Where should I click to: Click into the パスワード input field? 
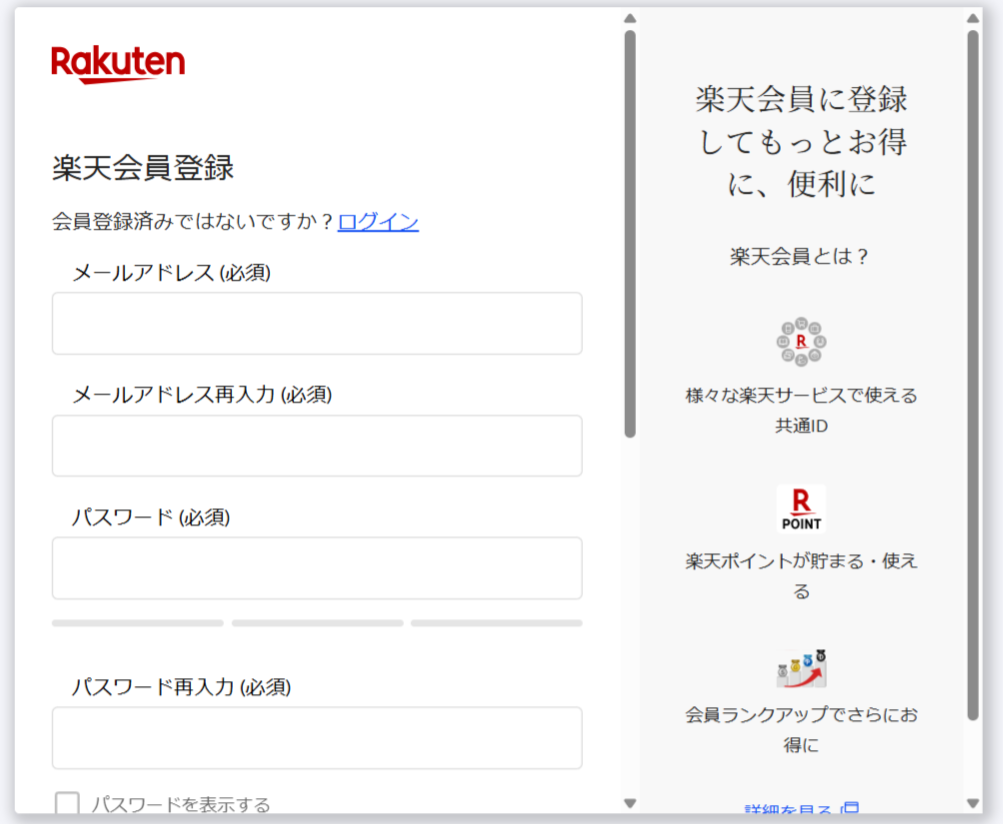pos(317,568)
